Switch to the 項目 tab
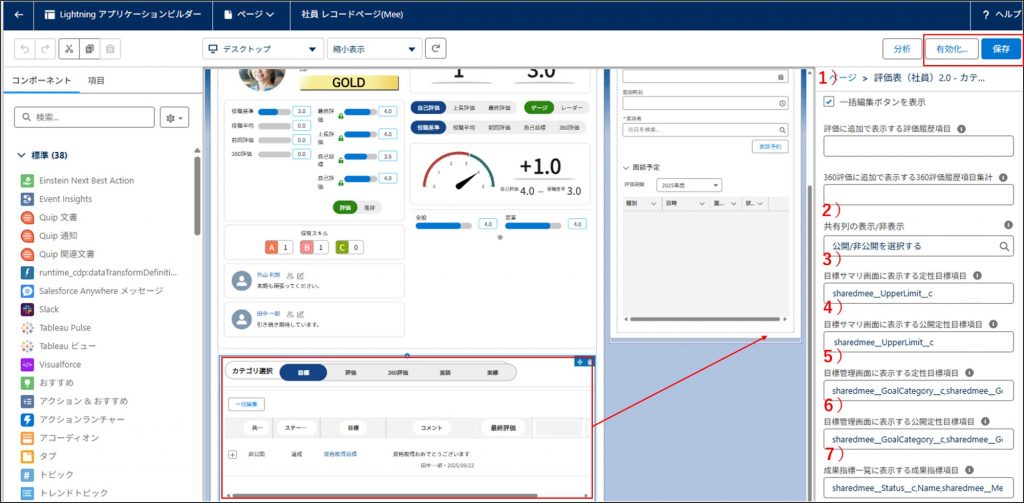 point(96,80)
